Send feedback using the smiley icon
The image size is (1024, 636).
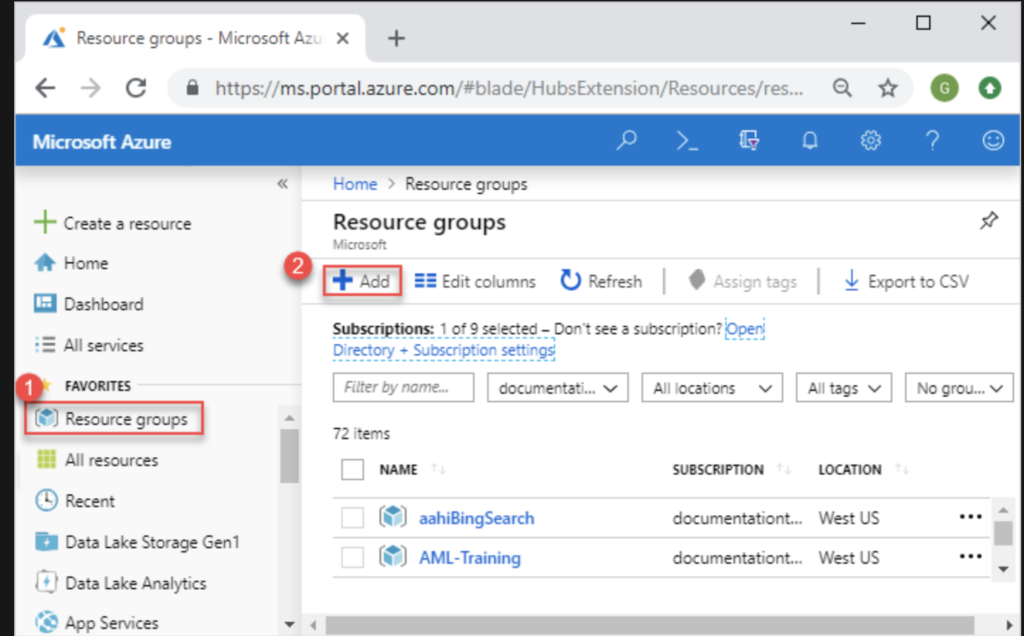[992, 140]
